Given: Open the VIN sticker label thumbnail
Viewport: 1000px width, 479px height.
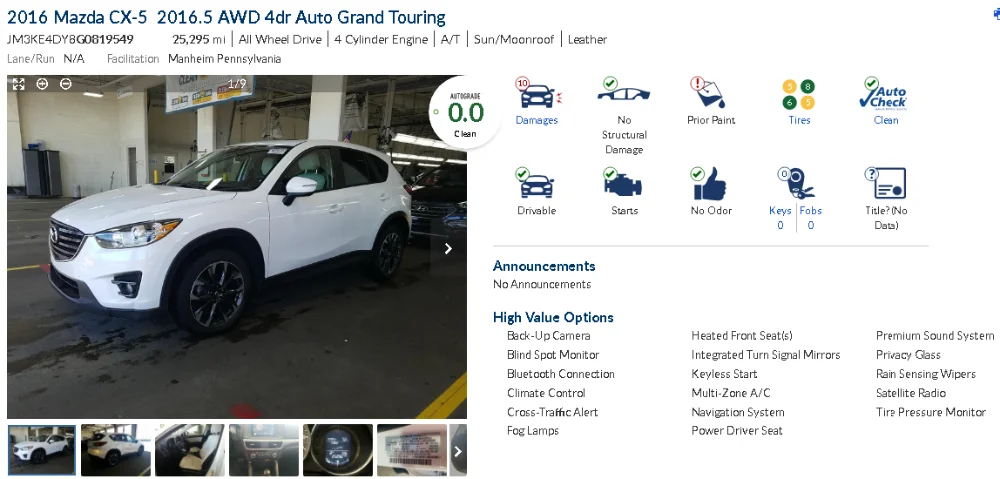Looking at the screenshot, I should tap(412, 450).
